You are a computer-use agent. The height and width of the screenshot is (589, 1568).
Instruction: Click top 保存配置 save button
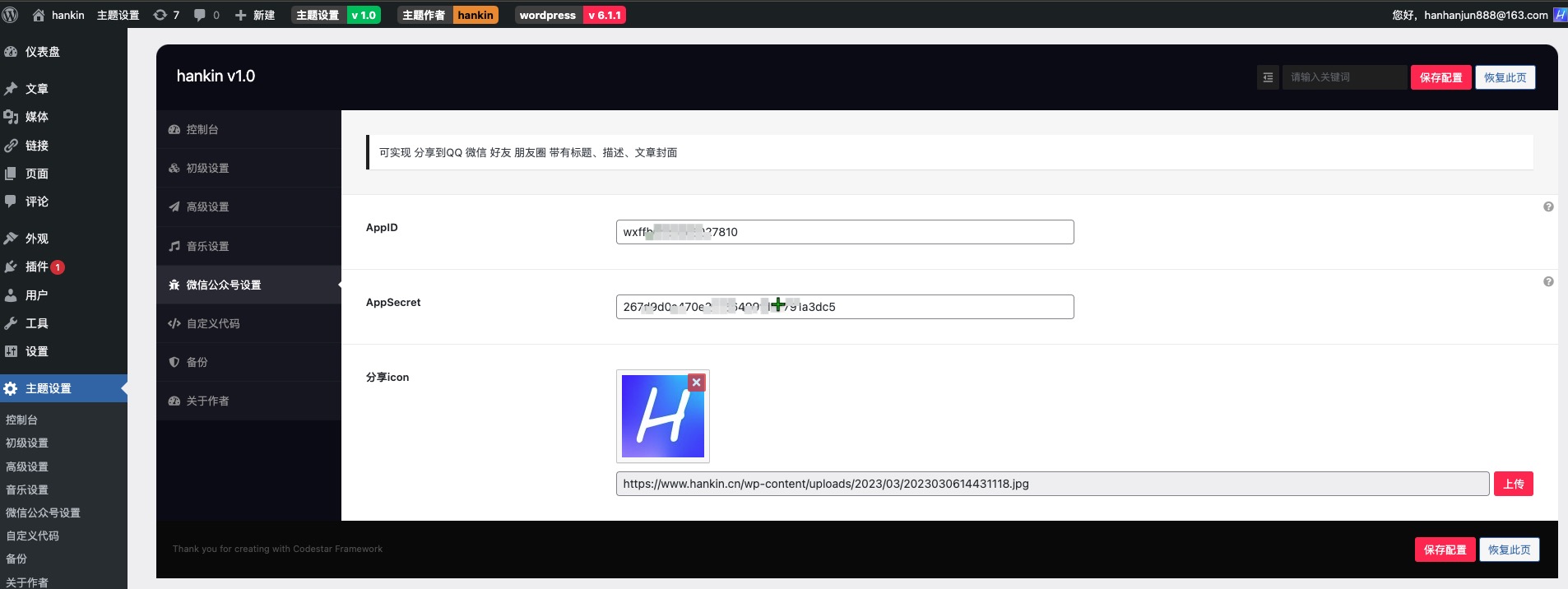pyautogui.click(x=1440, y=77)
